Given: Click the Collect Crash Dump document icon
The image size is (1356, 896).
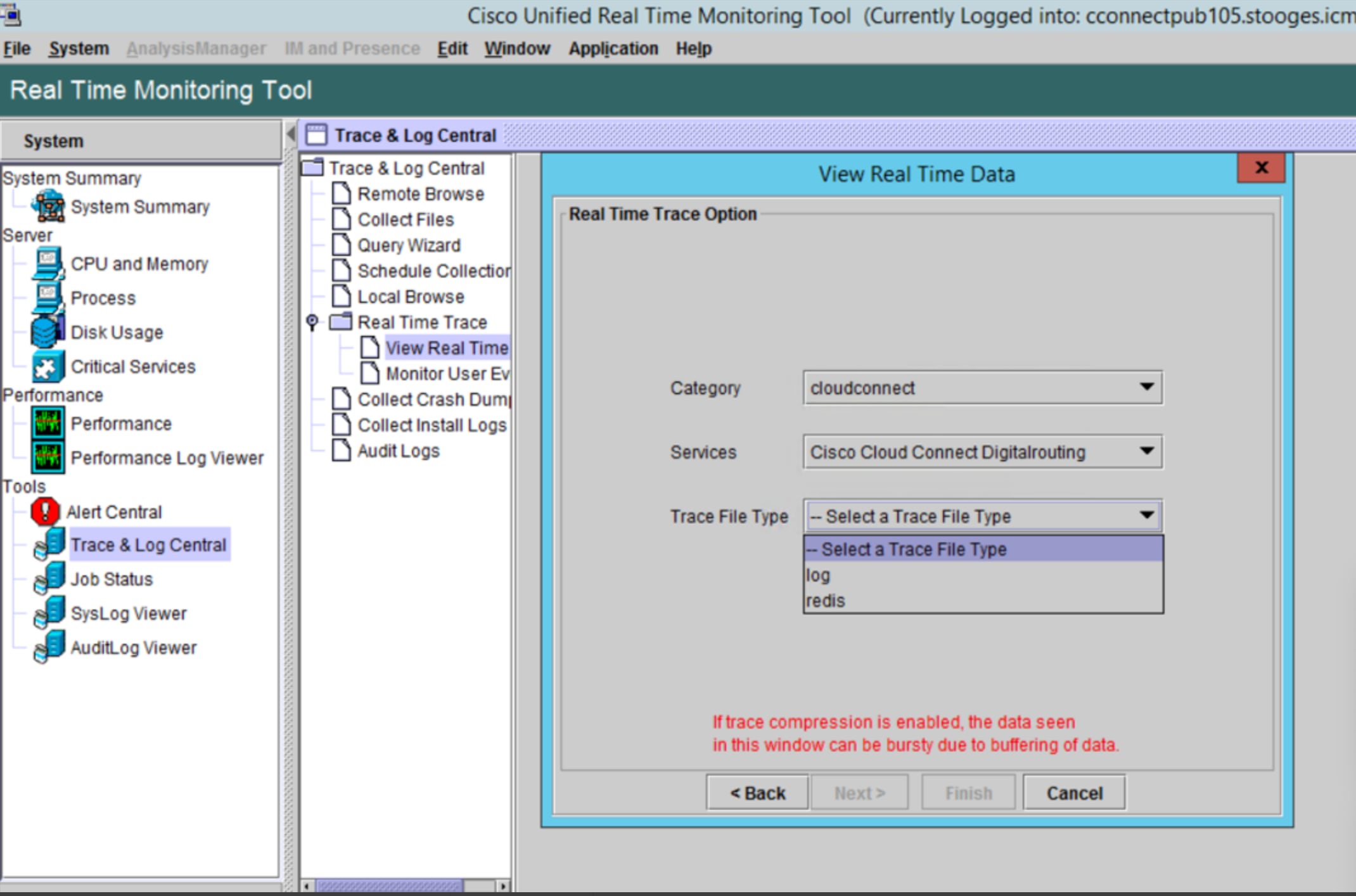Looking at the screenshot, I should click(342, 399).
